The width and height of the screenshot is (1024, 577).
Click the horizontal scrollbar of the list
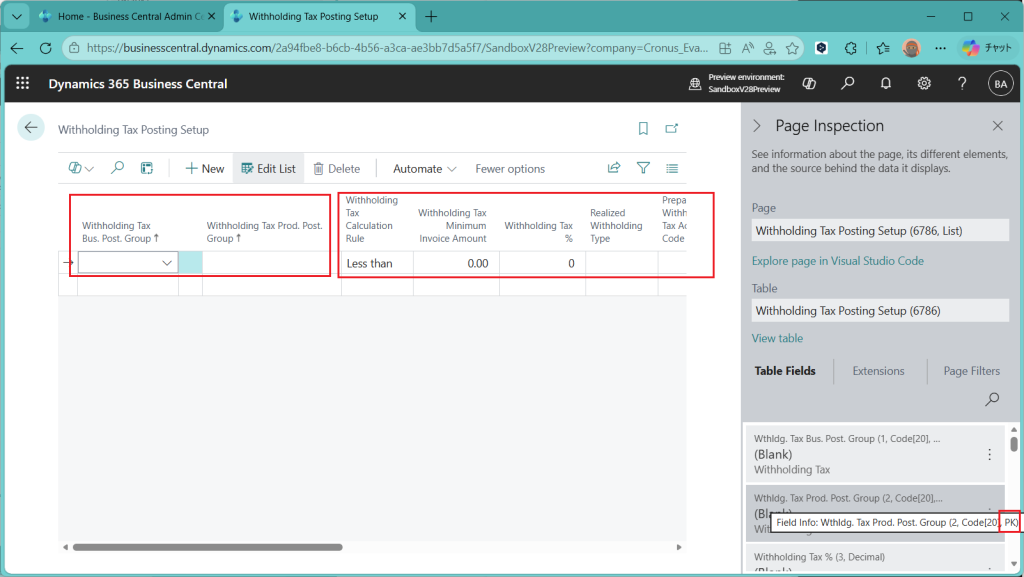[x=207, y=547]
